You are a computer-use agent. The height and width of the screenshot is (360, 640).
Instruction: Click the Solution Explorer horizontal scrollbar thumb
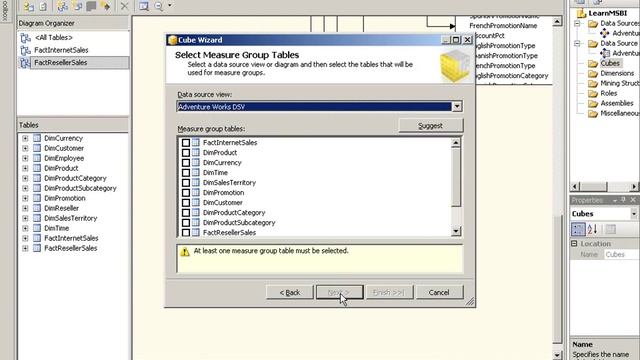[594, 187]
